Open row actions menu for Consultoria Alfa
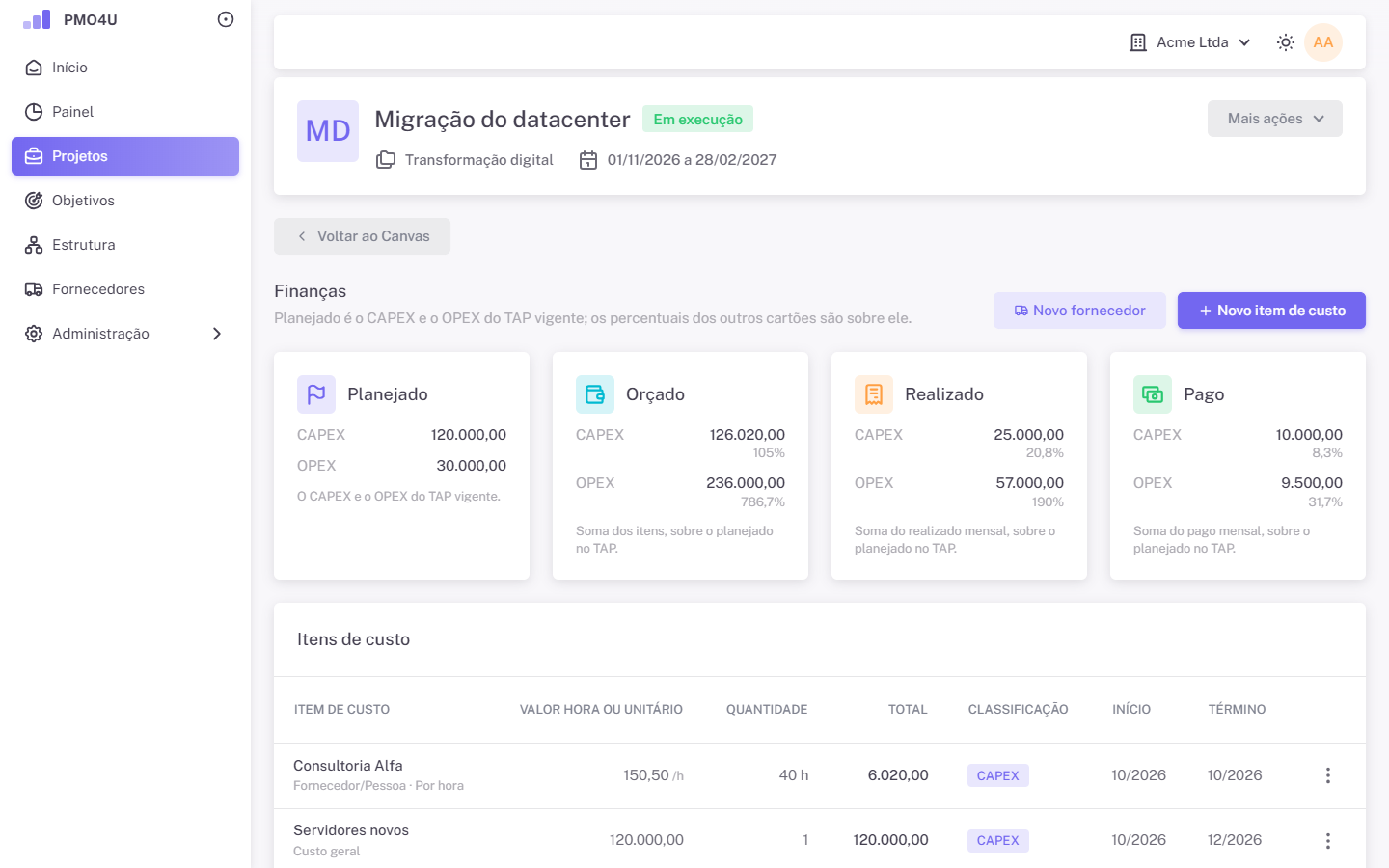 point(1328,775)
